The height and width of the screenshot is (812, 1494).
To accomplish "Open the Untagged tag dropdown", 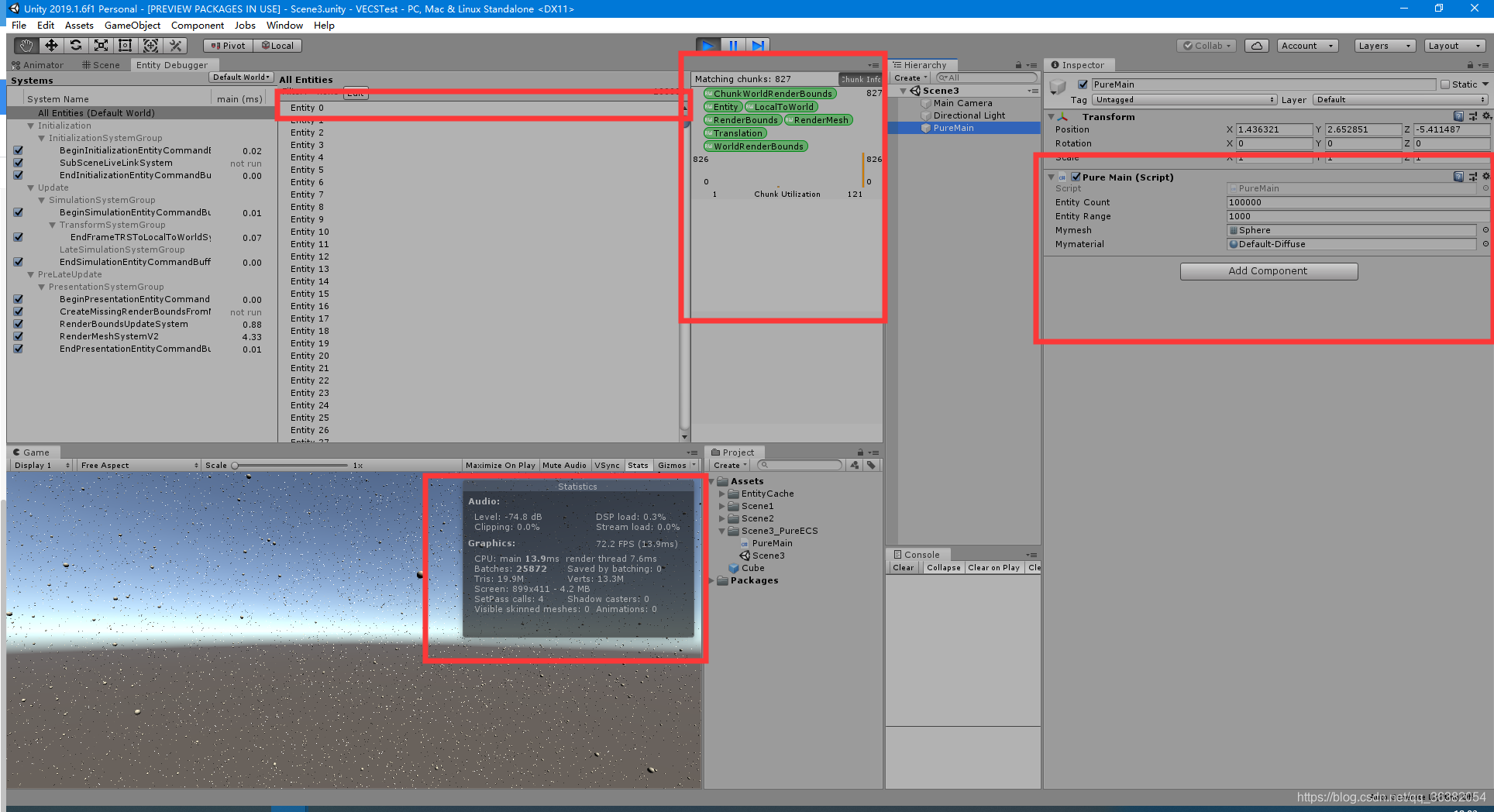I will pos(1184,99).
